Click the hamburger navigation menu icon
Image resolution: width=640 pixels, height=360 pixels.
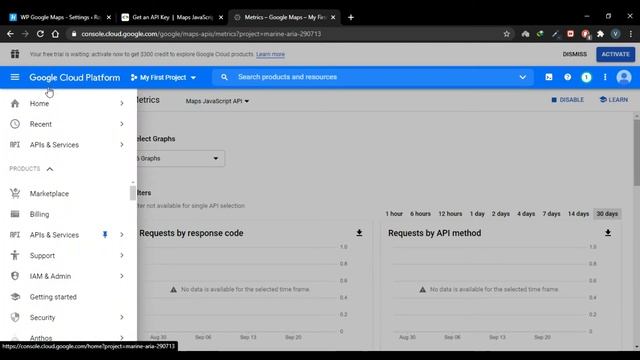15,77
